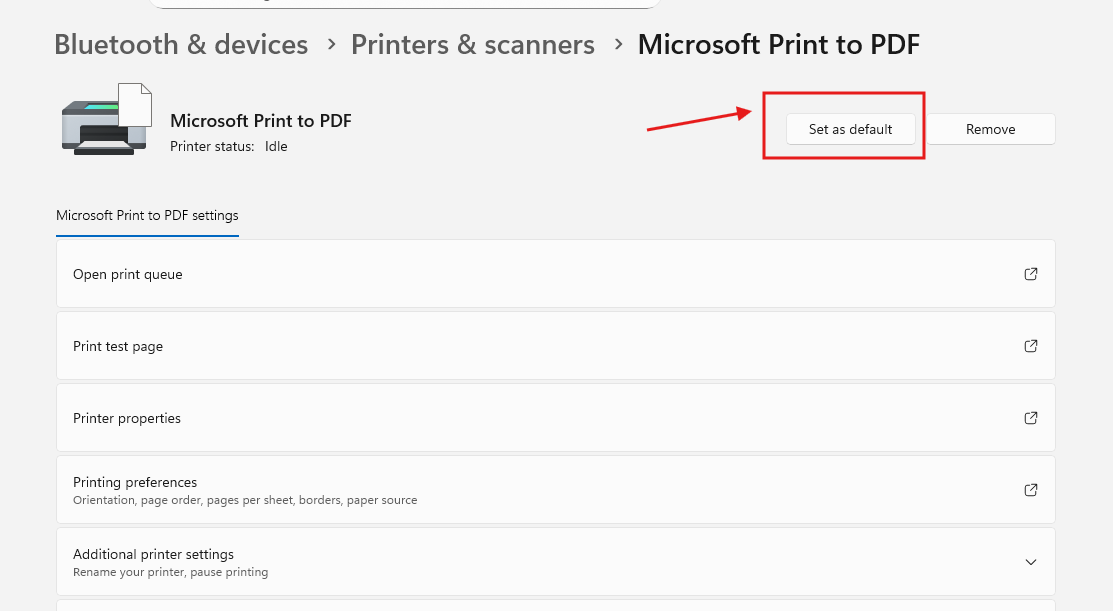The height and width of the screenshot is (611, 1113).
Task: Remove the Microsoft Print to PDF printer
Action: (990, 129)
